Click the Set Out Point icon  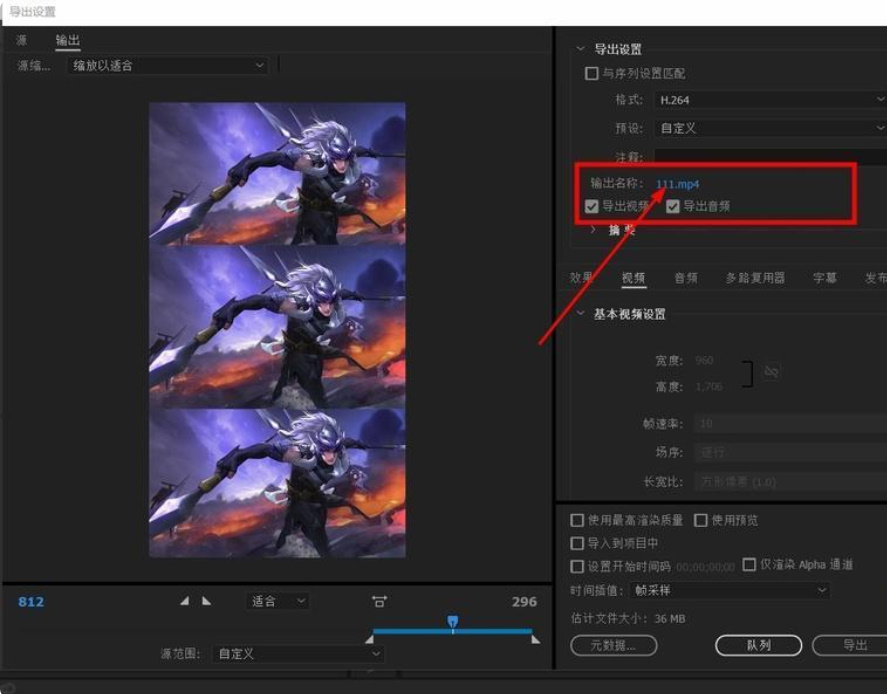207,601
